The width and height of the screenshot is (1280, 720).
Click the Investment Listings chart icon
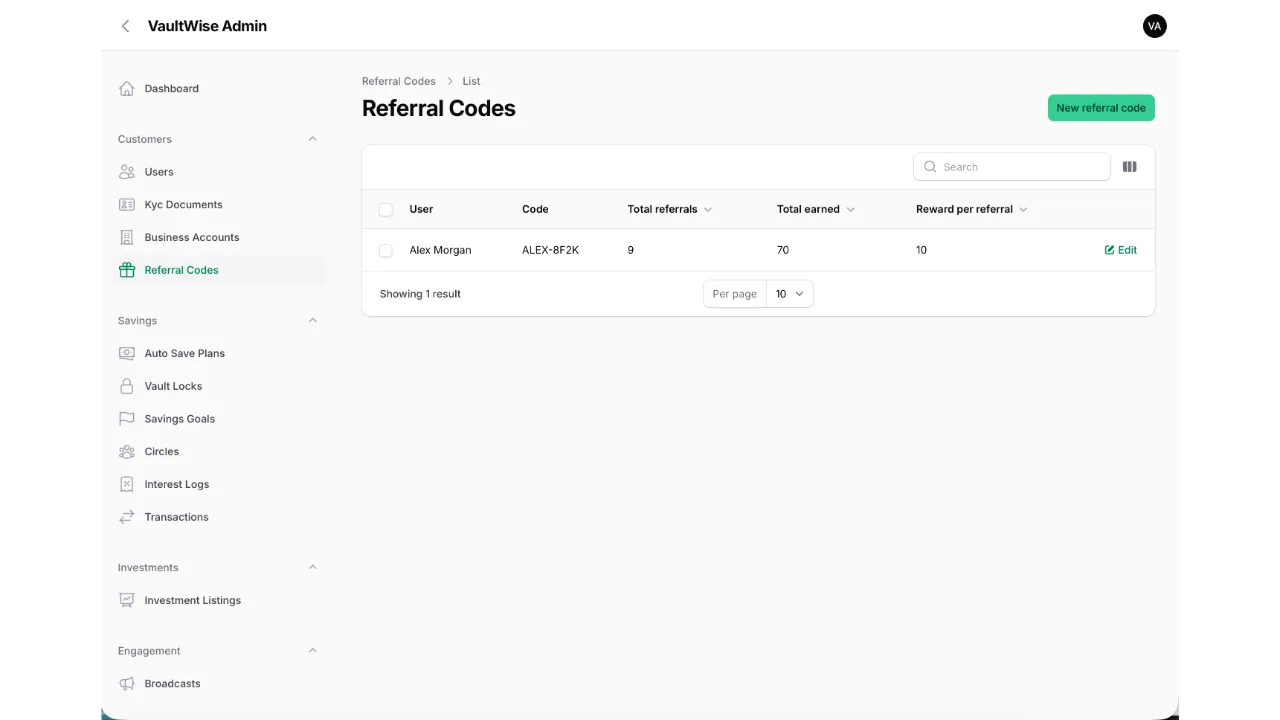pyautogui.click(x=127, y=600)
